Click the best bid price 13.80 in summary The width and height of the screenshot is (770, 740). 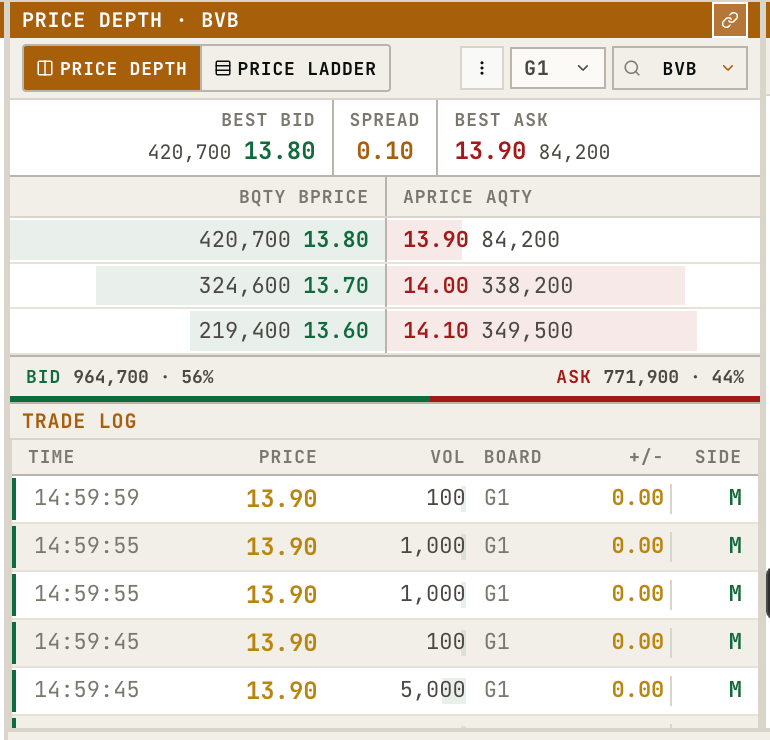(279, 151)
